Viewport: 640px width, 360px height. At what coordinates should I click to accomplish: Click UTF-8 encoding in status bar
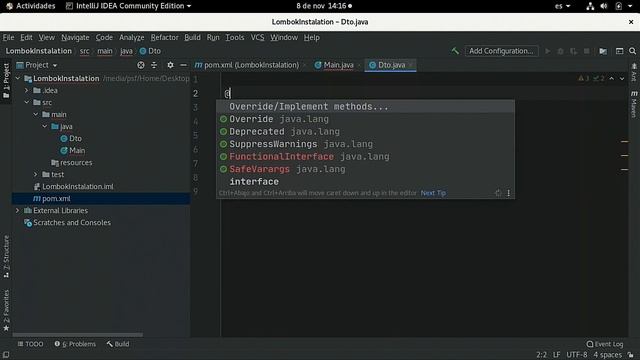(577, 355)
